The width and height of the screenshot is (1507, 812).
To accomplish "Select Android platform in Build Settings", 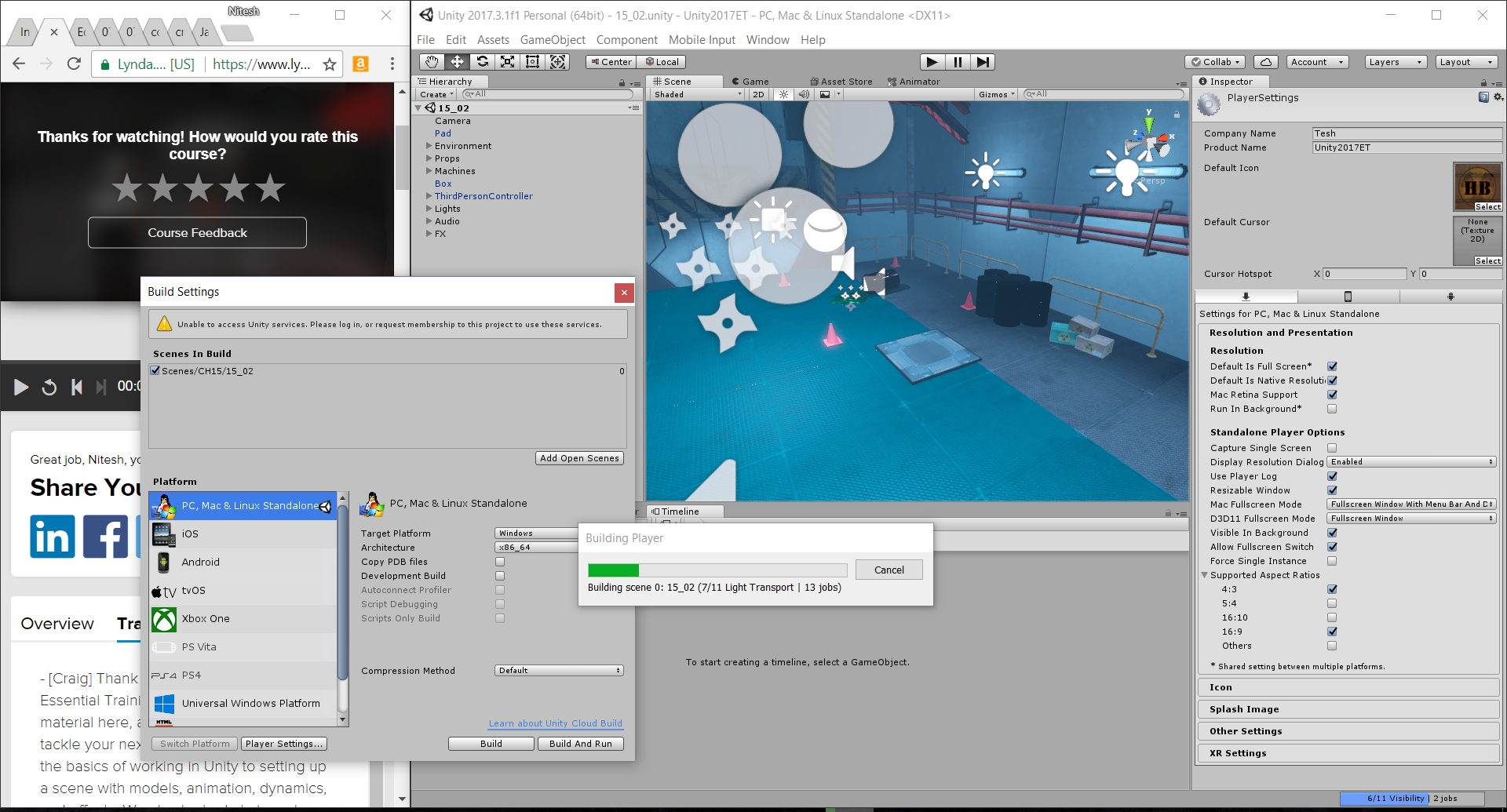I will click(x=243, y=562).
